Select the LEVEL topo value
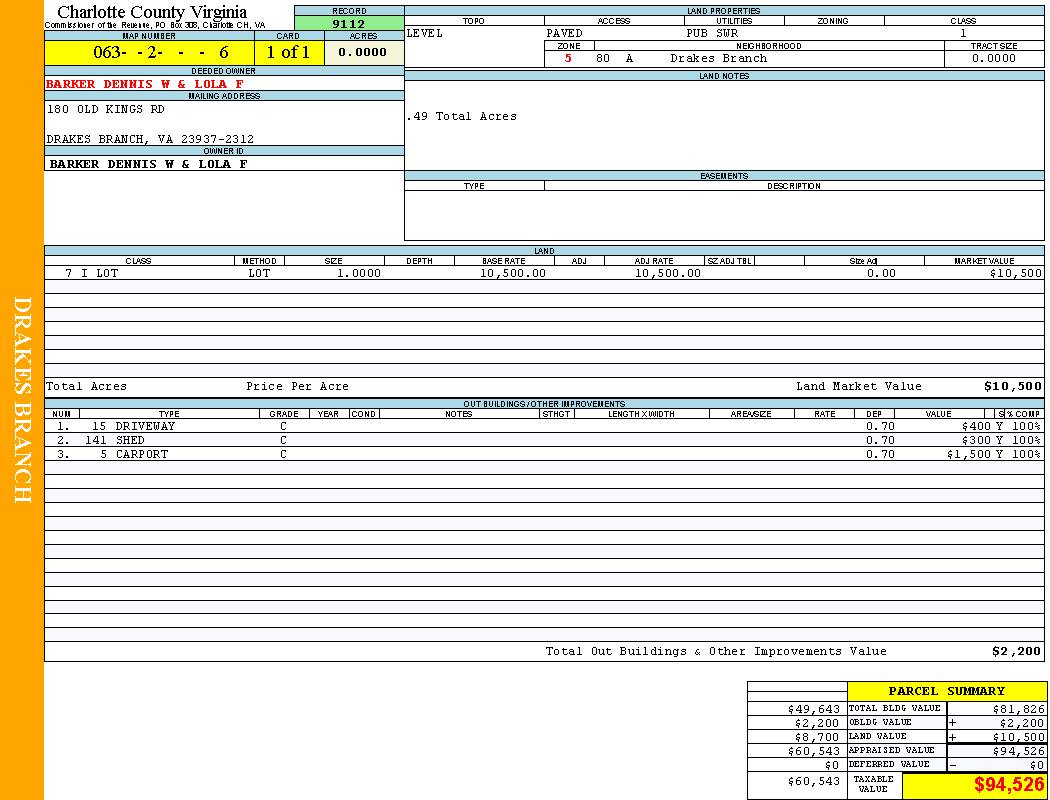Viewport: 1050px width, 800px height. 425,33
